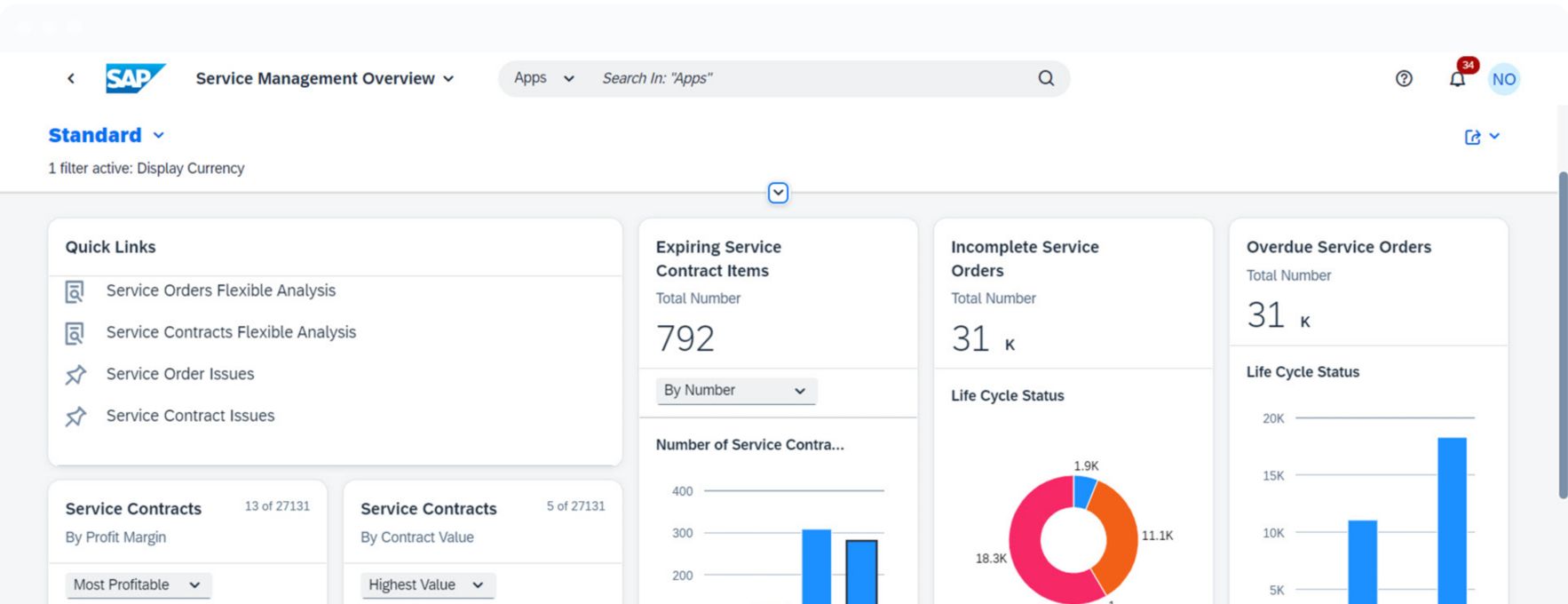
Task: Open Service Contract Issues link
Action: 190,416
